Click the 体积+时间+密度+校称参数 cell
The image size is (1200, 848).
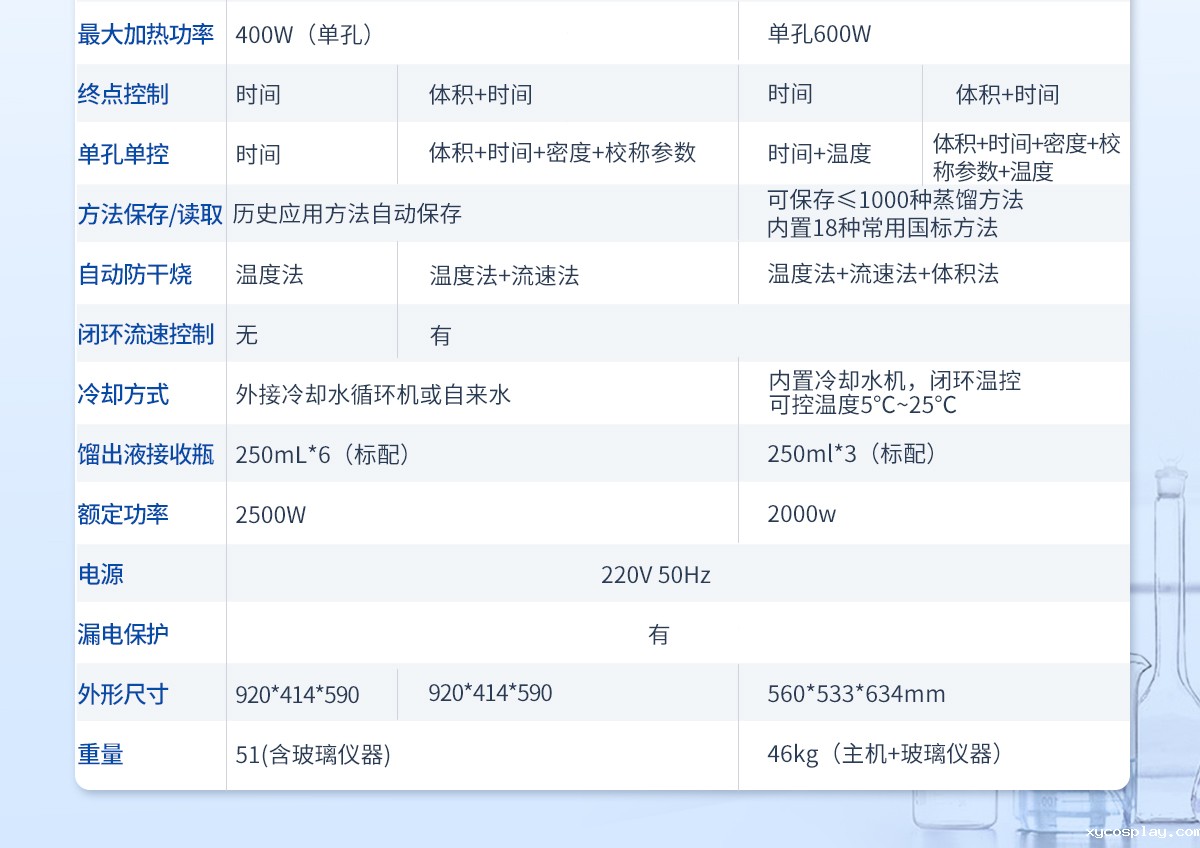562,153
